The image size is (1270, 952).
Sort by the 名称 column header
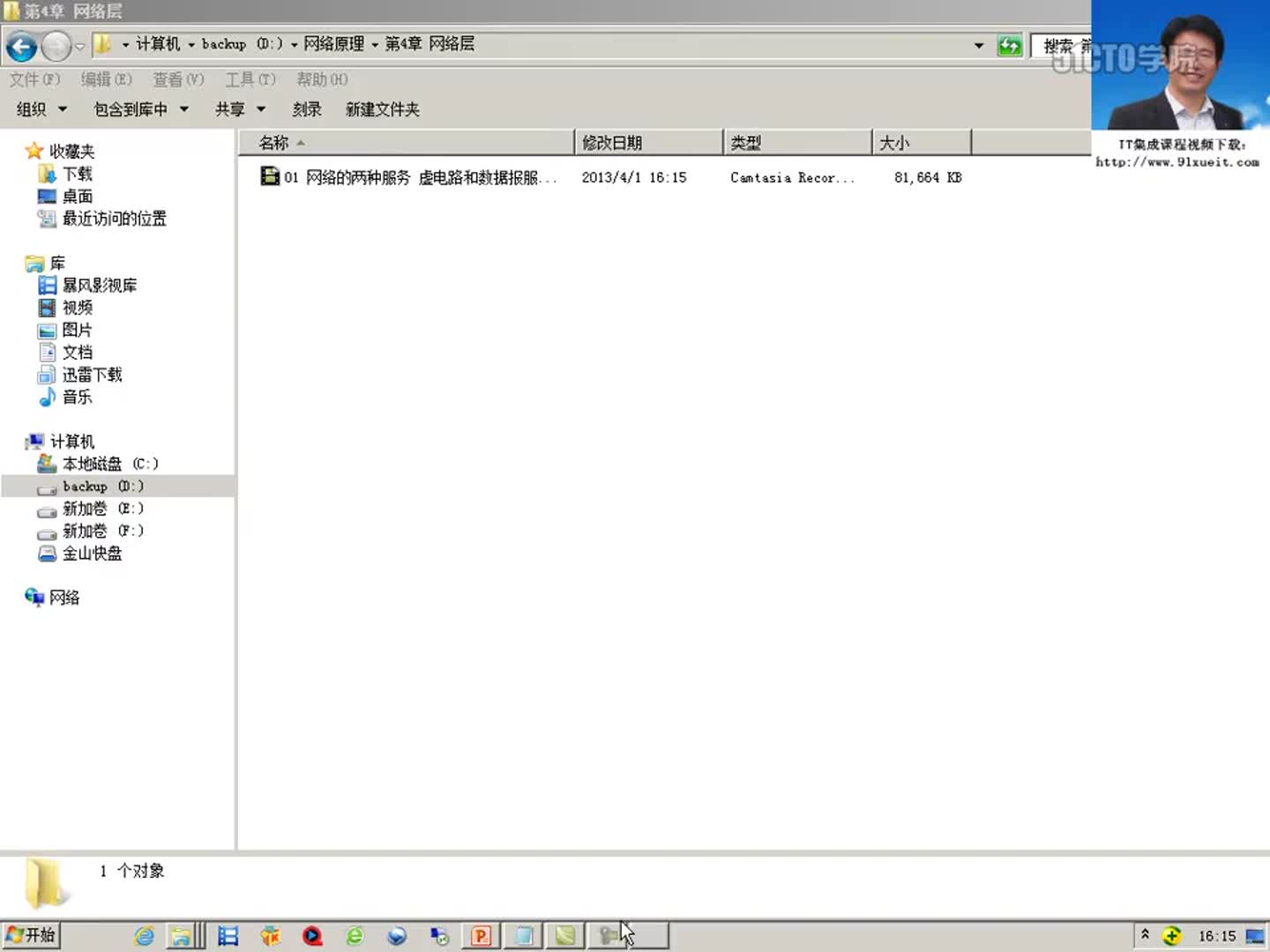pyautogui.click(x=407, y=143)
